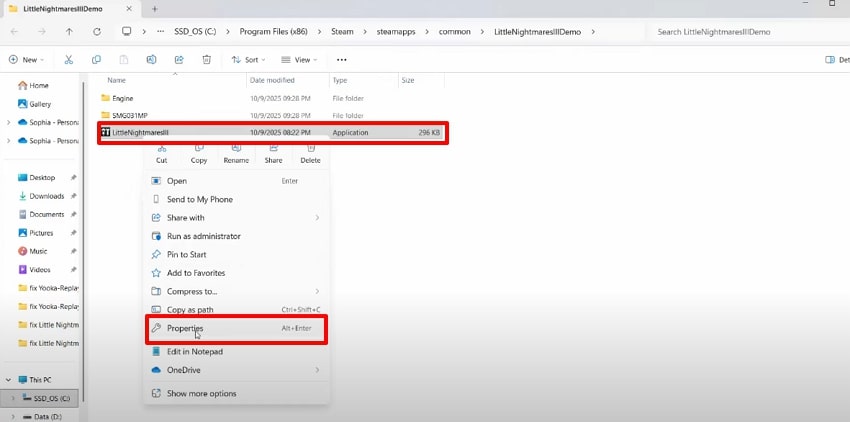Refresh the current folder
Screen dimensions: 850x422
tap(97, 31)
